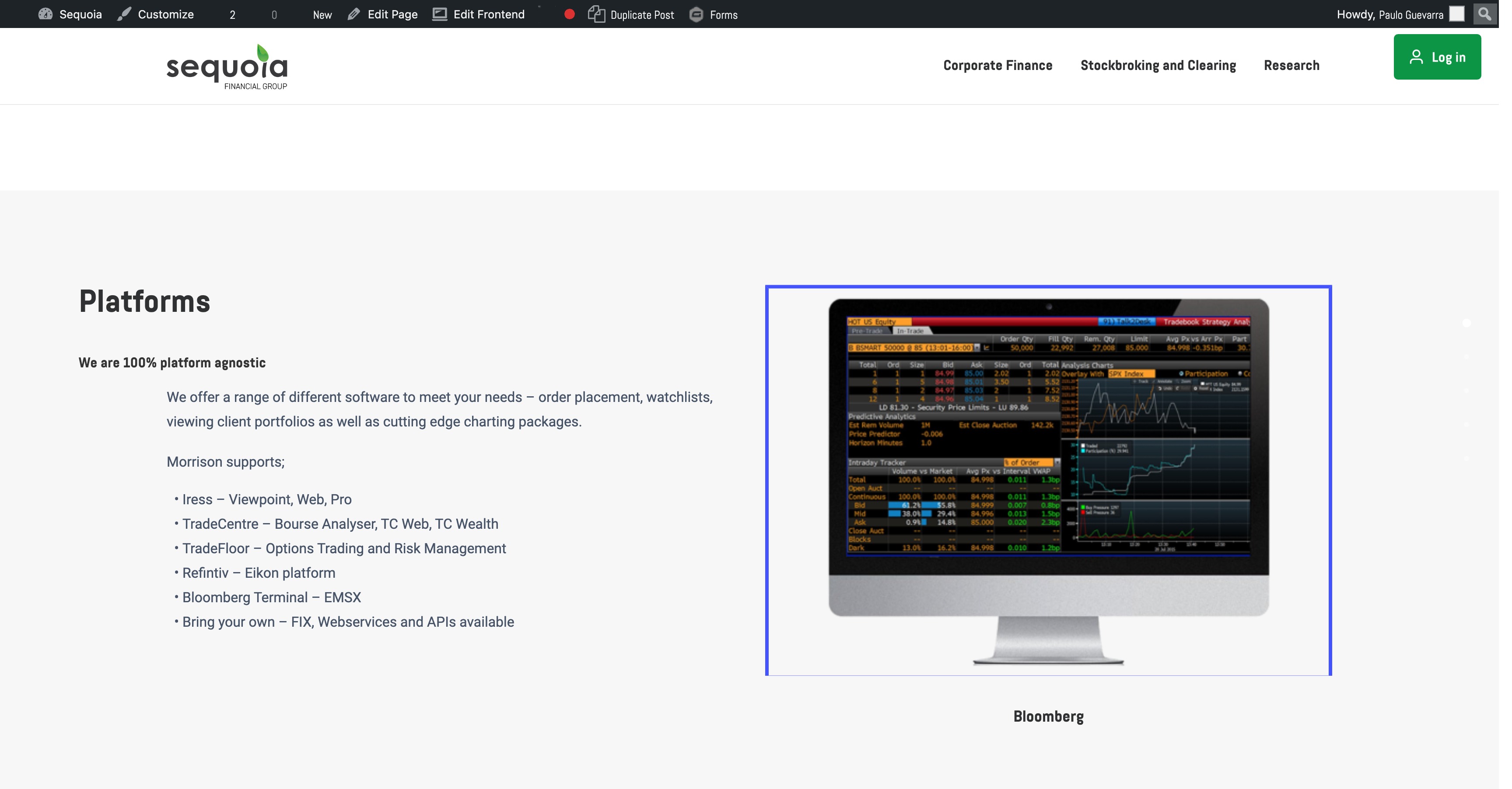
Task: Click the Edit Page pencil icon
Action: (353, 14)
